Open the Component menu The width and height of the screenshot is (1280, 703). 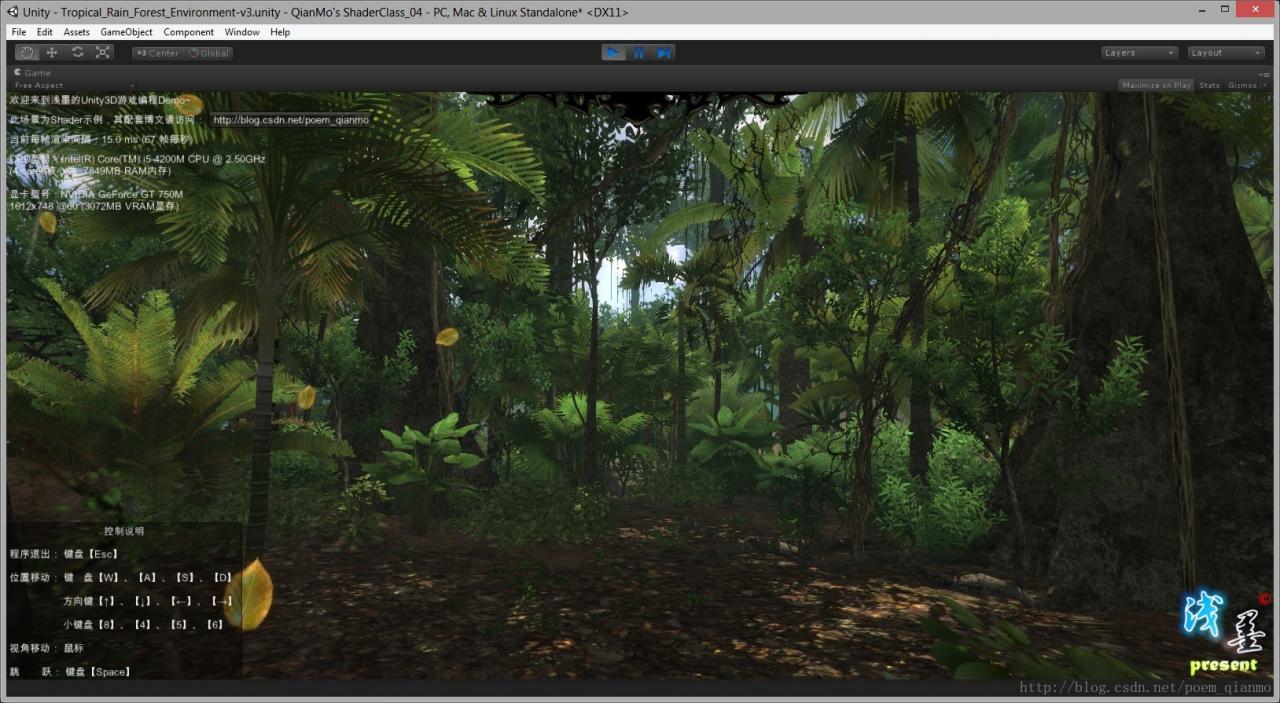[x=189, y=32]
